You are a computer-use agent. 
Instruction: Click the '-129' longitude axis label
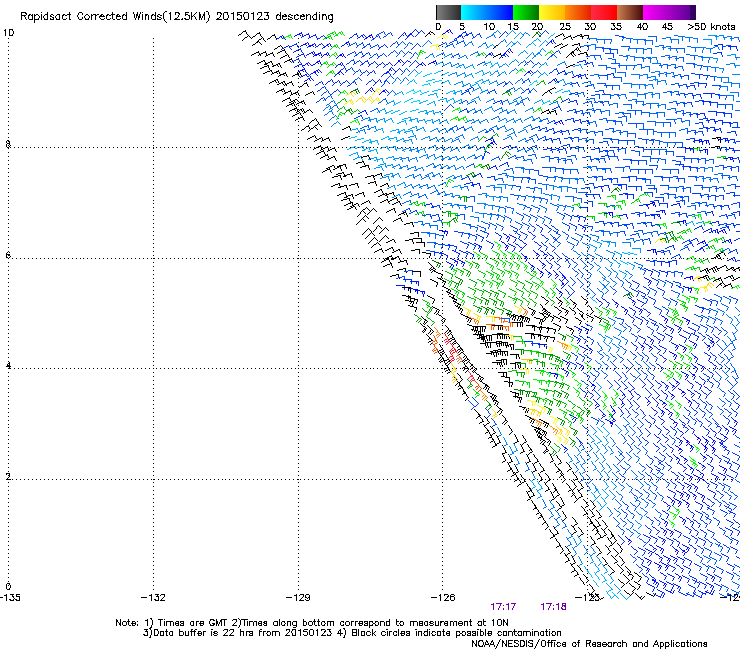coord(298,598)
